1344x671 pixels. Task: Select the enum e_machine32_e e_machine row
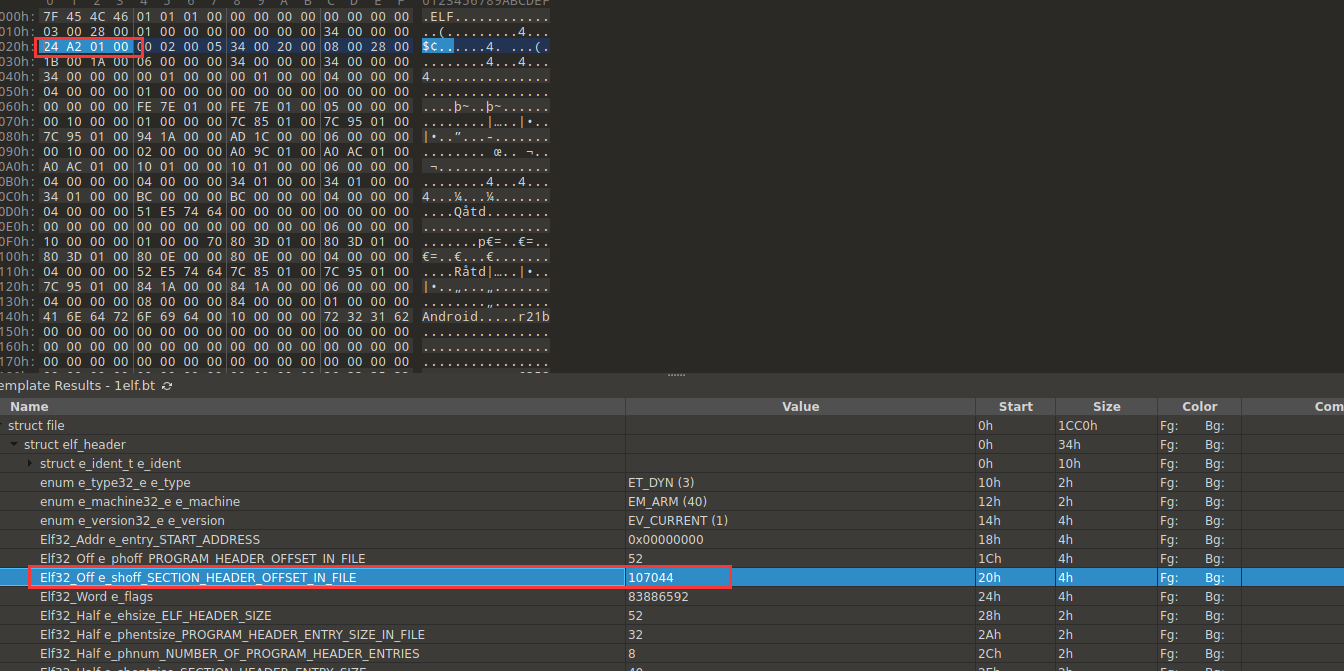click(672, 502)
